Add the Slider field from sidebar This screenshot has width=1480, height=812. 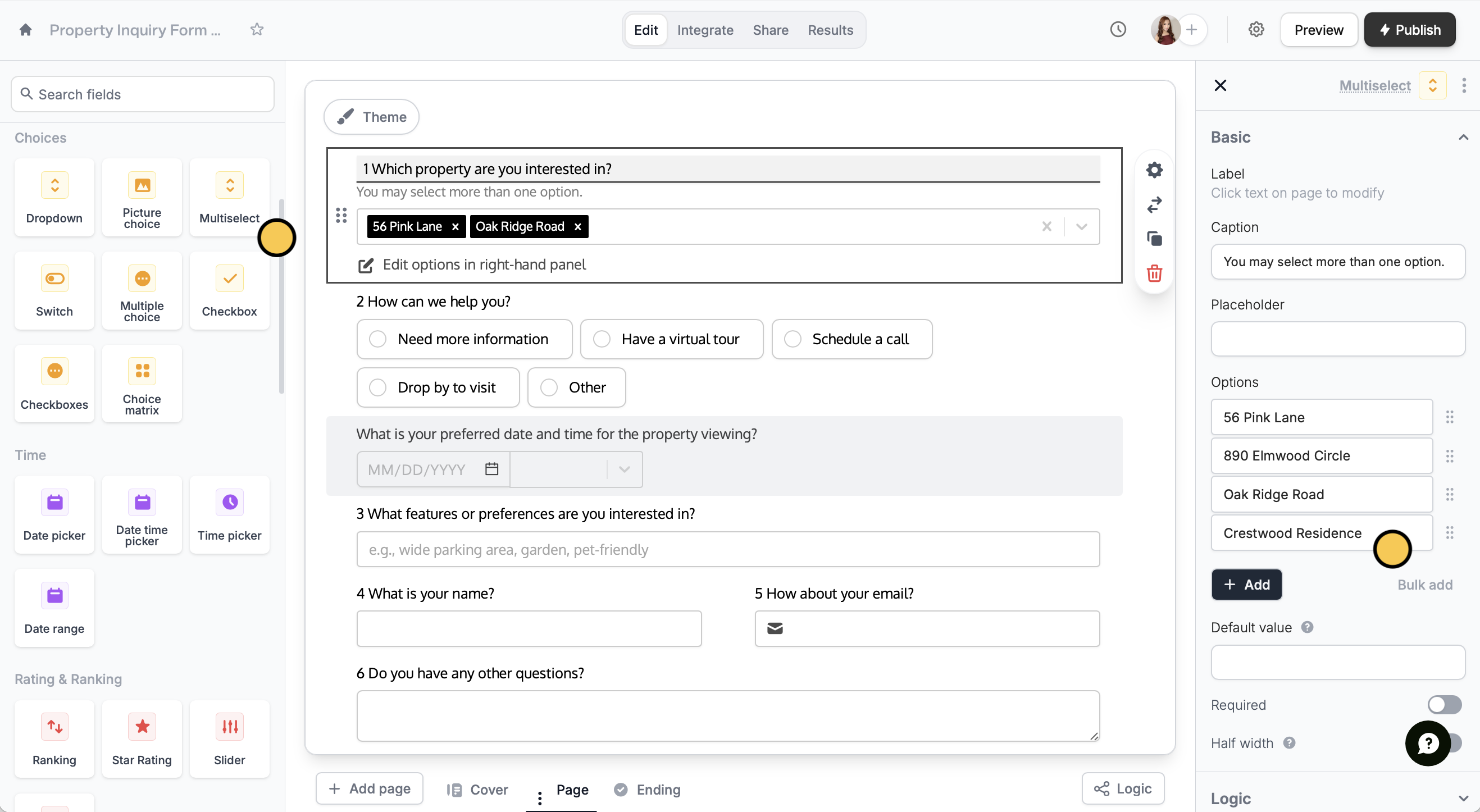coord(229,738)
